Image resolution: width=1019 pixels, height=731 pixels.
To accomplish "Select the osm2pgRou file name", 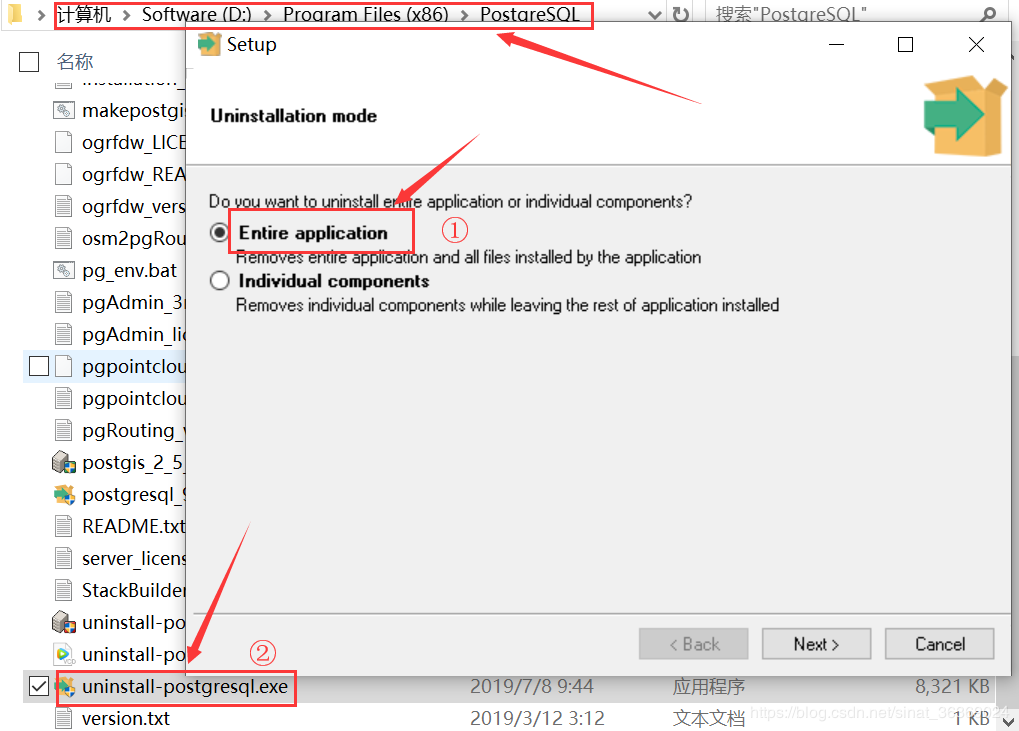I will click(134, 238).
